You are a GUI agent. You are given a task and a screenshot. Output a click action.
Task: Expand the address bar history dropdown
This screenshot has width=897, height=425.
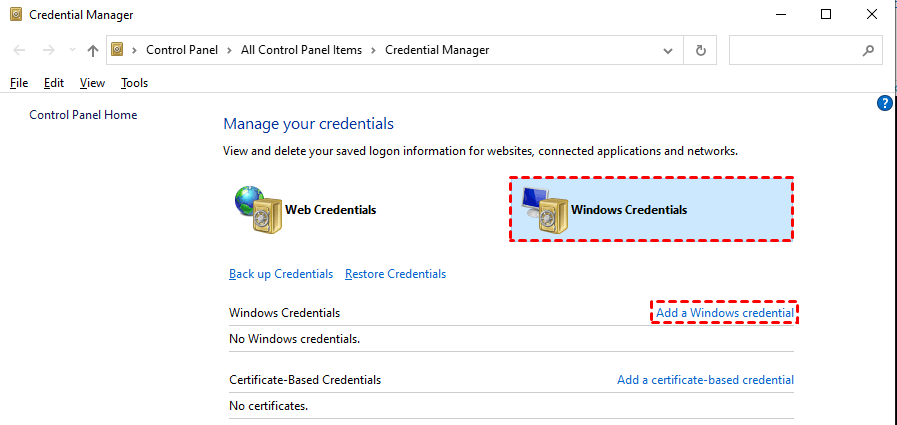668,50
